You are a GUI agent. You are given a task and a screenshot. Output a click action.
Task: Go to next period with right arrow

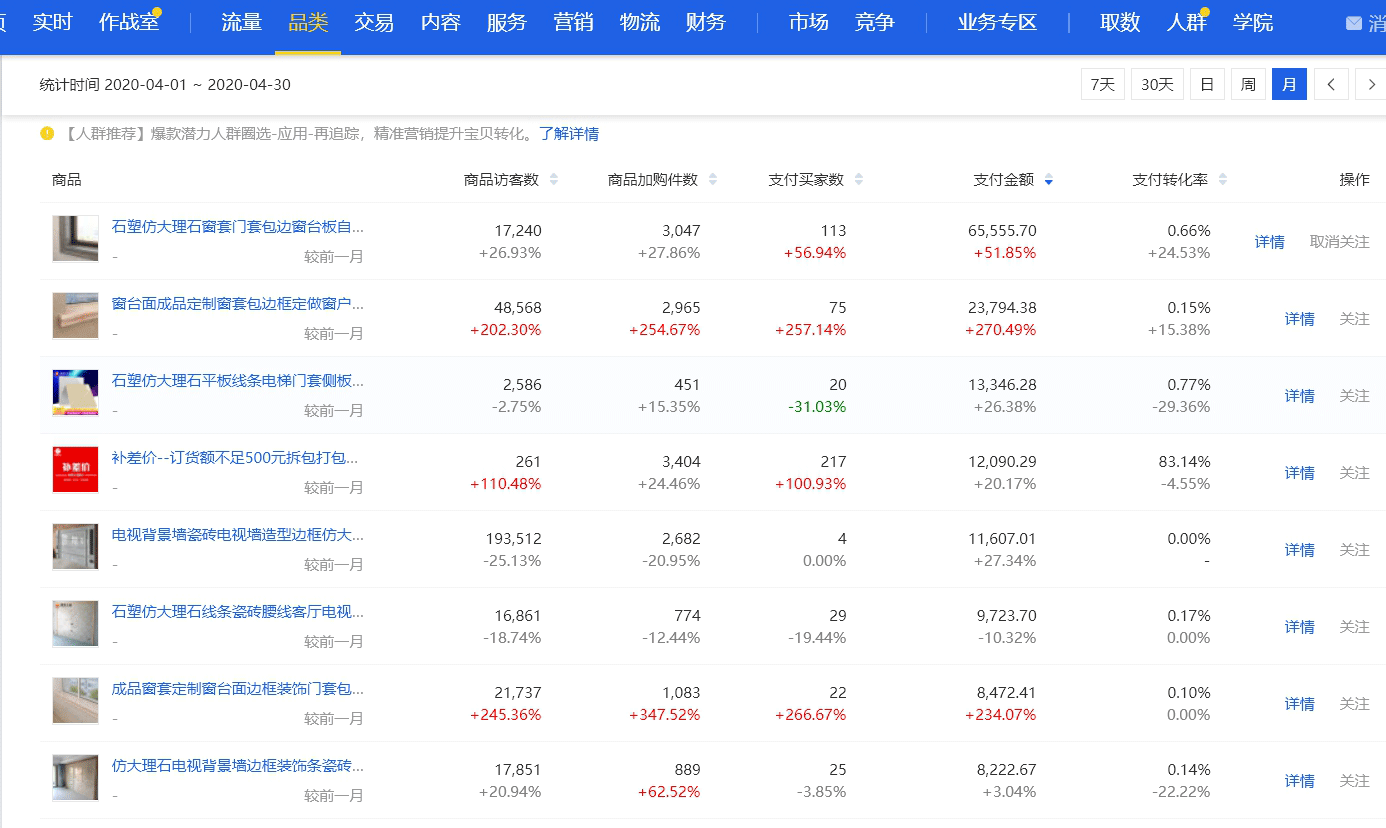pos(1371,85)
